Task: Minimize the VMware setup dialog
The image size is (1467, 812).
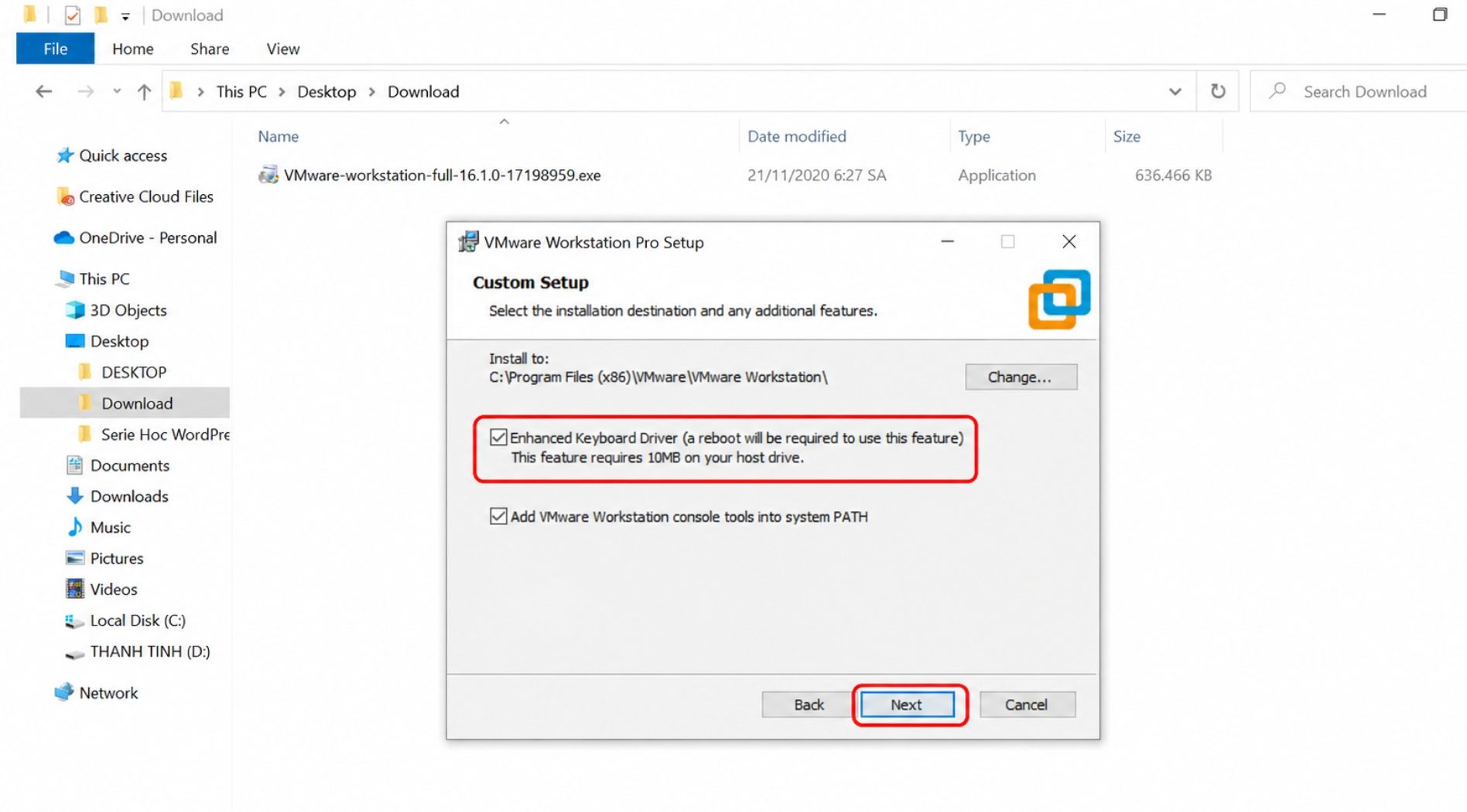Action: click(947, 242)
